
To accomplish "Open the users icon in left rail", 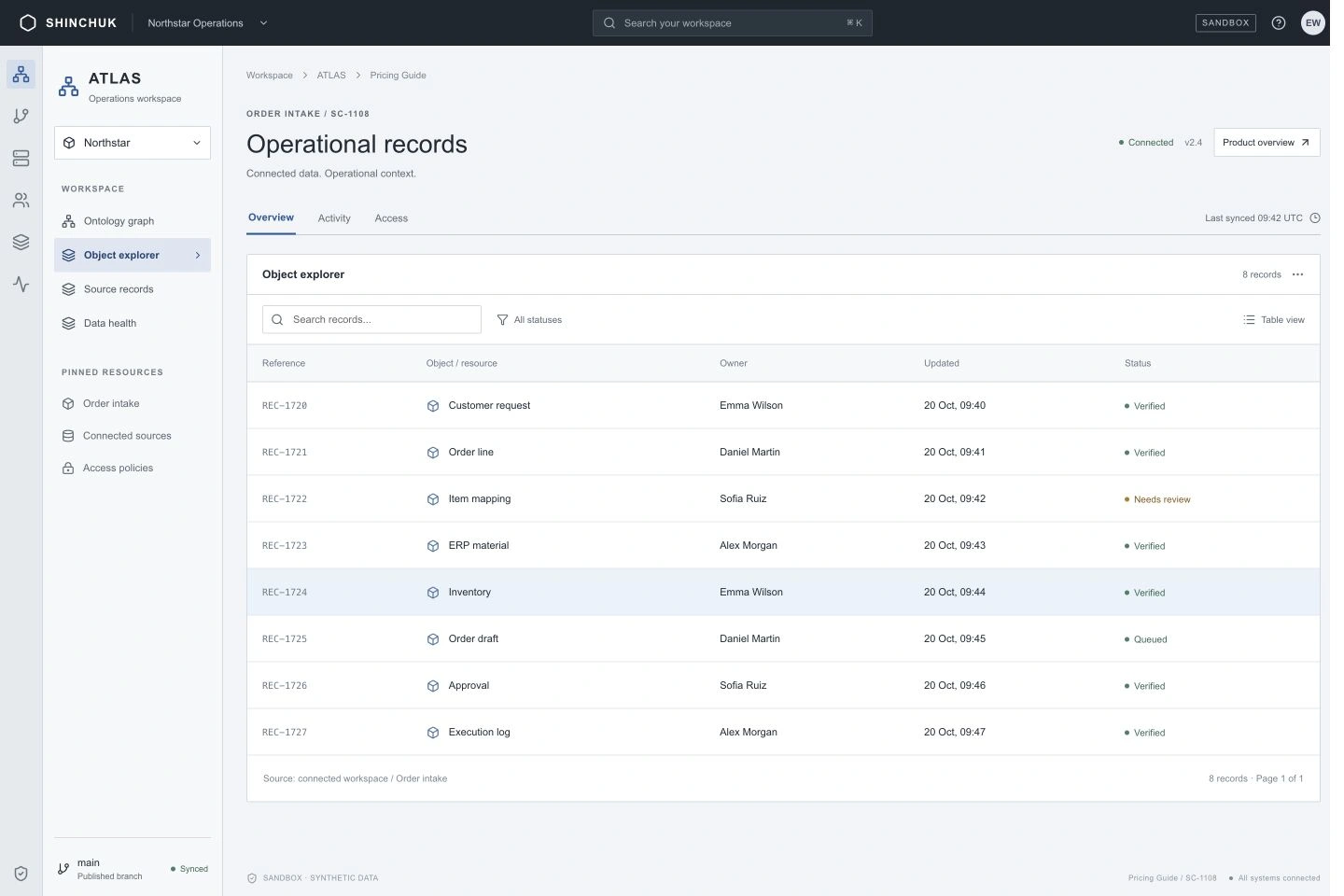I will tap(21, 201).
